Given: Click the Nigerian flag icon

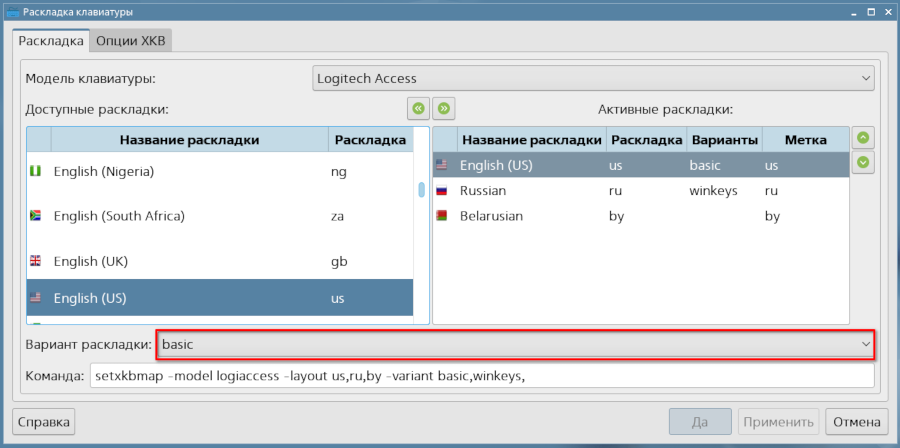Looking at the screenshot, I should pos(36,172).
